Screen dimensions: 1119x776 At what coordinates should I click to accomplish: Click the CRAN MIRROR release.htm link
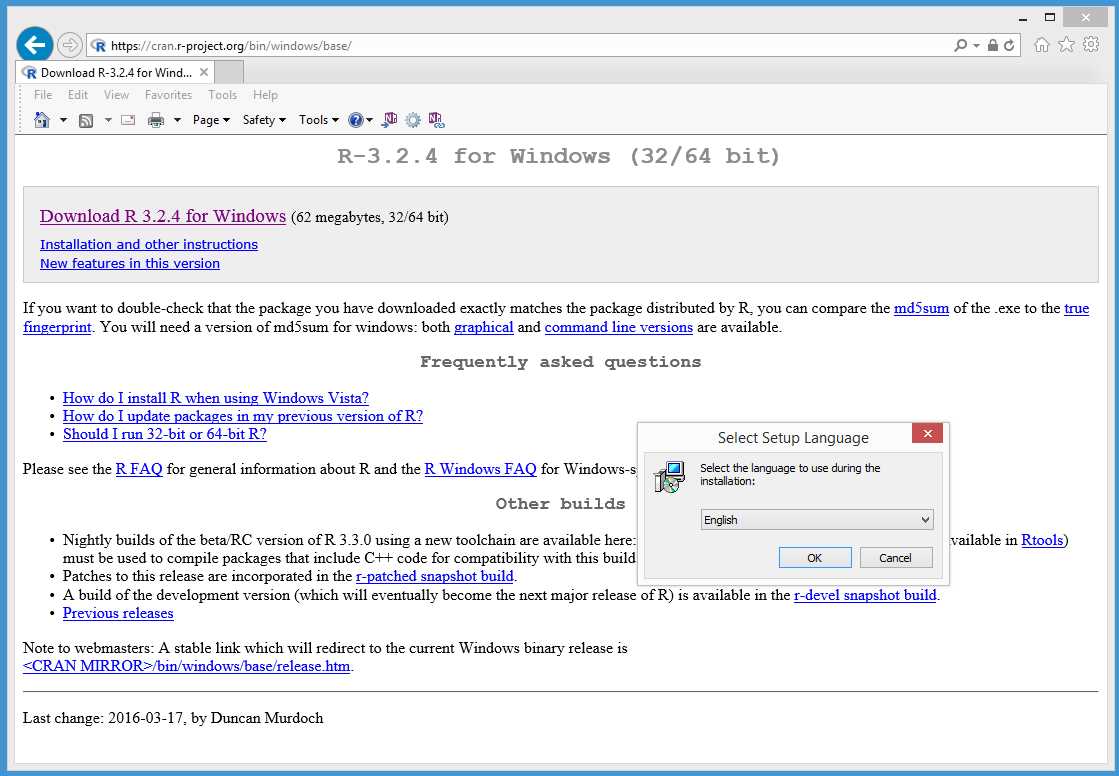coord(186,666)
